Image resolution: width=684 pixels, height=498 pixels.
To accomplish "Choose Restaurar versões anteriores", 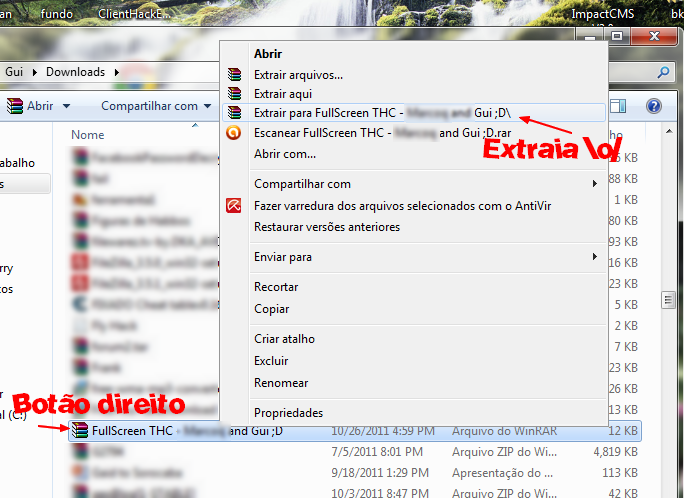I will coord(327,227).
